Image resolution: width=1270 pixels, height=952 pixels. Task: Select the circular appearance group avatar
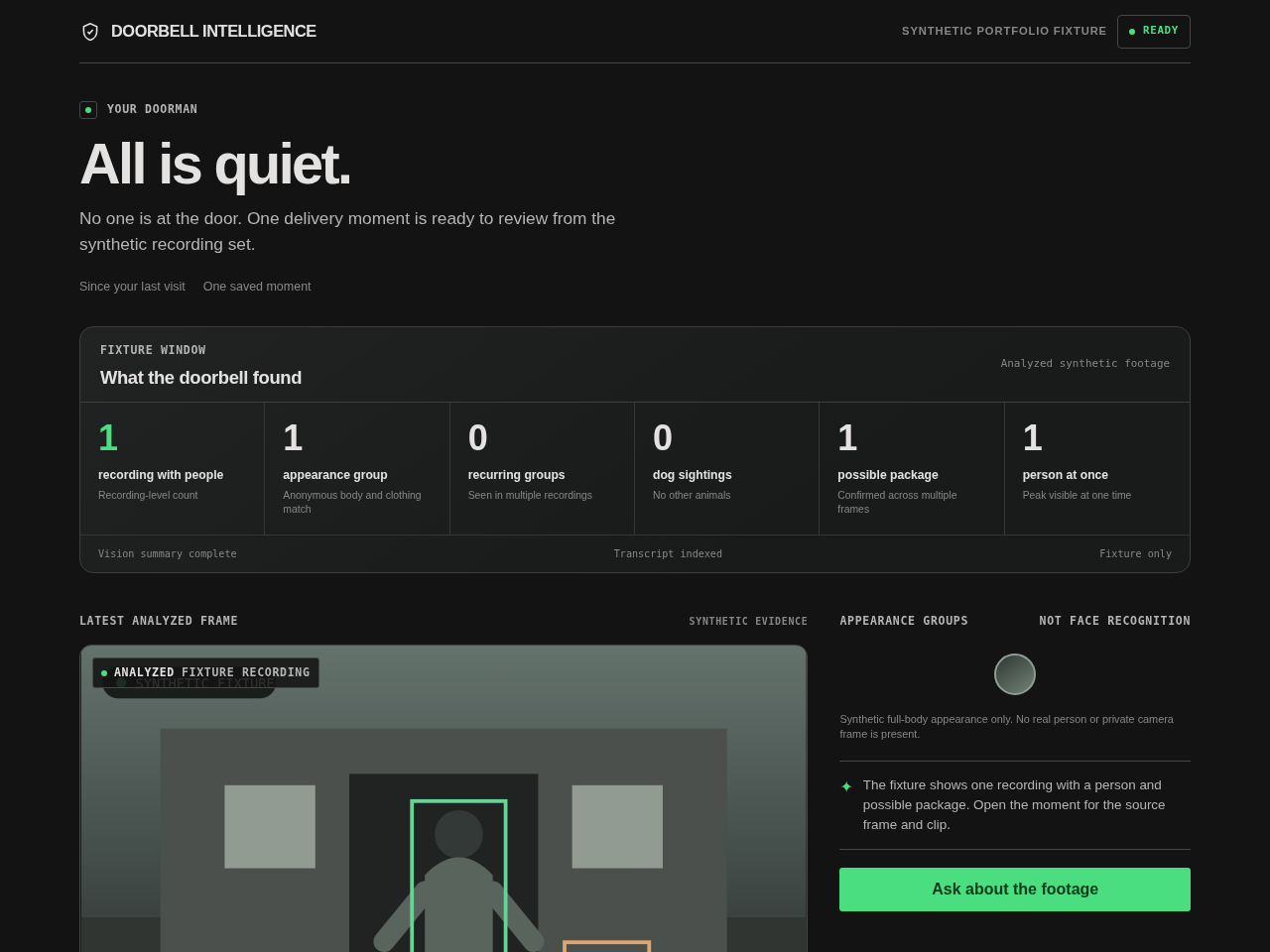click(1015, 674)
